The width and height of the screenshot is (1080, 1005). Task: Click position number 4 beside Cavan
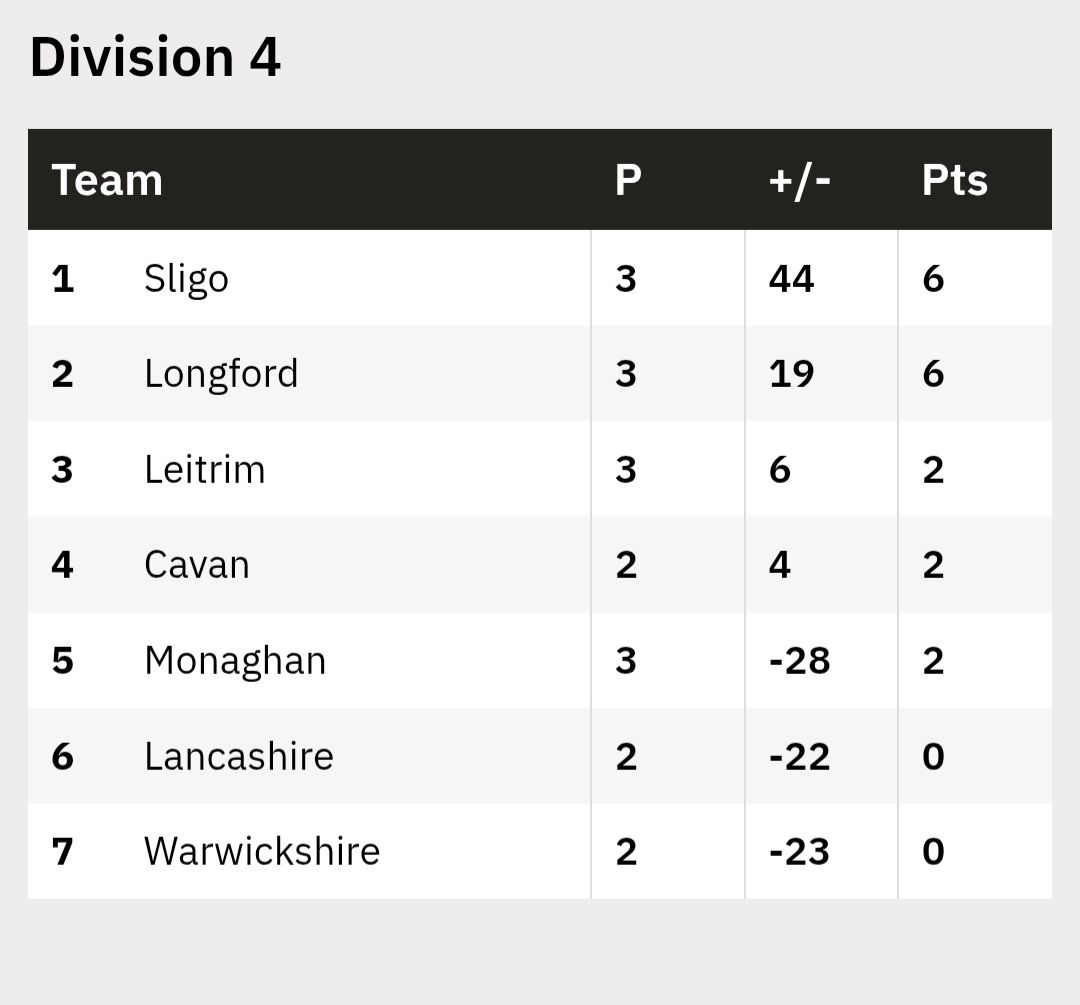pos(63,565)
